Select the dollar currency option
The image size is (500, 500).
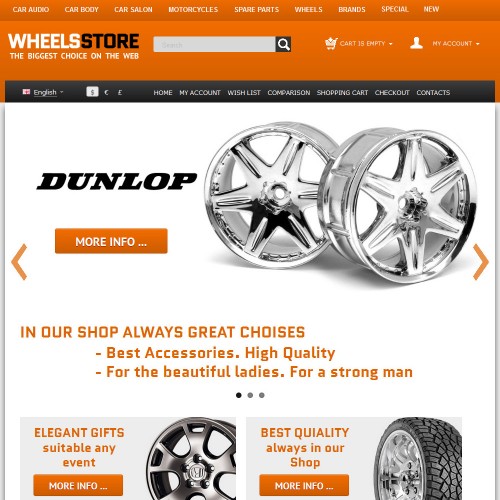pos(92,92)
